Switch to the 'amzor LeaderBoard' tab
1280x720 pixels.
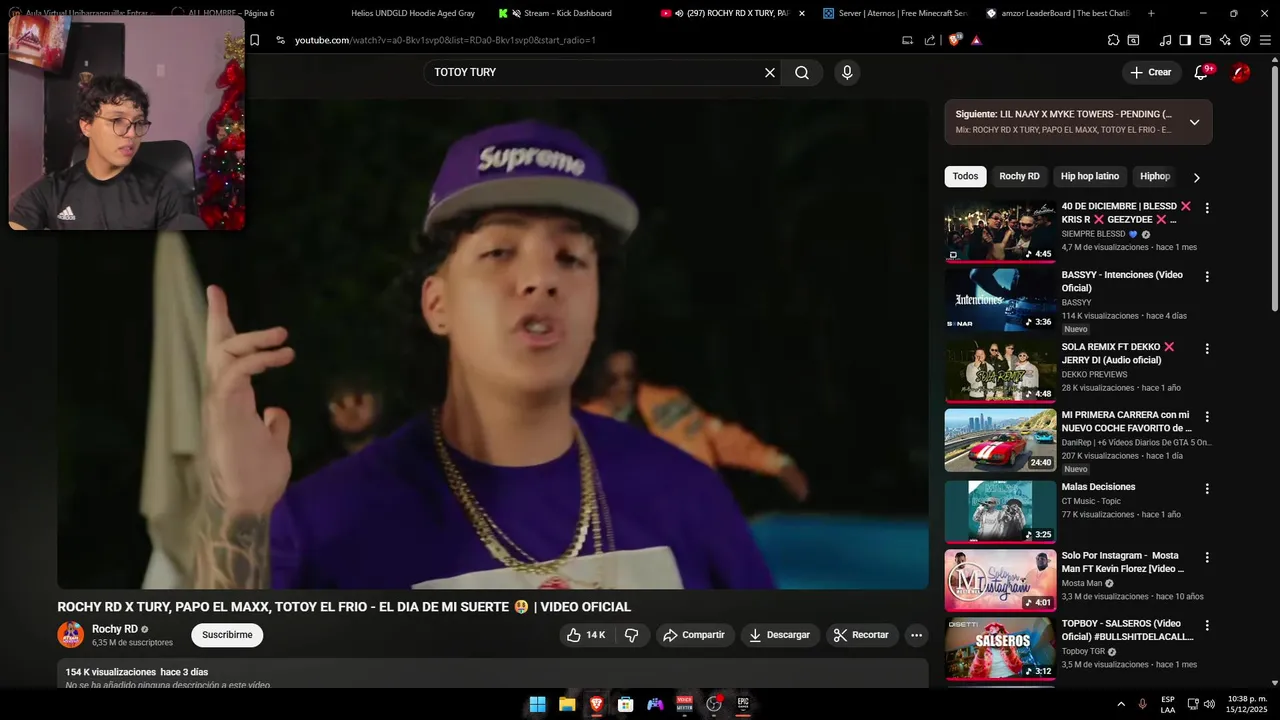[1057, 13]
